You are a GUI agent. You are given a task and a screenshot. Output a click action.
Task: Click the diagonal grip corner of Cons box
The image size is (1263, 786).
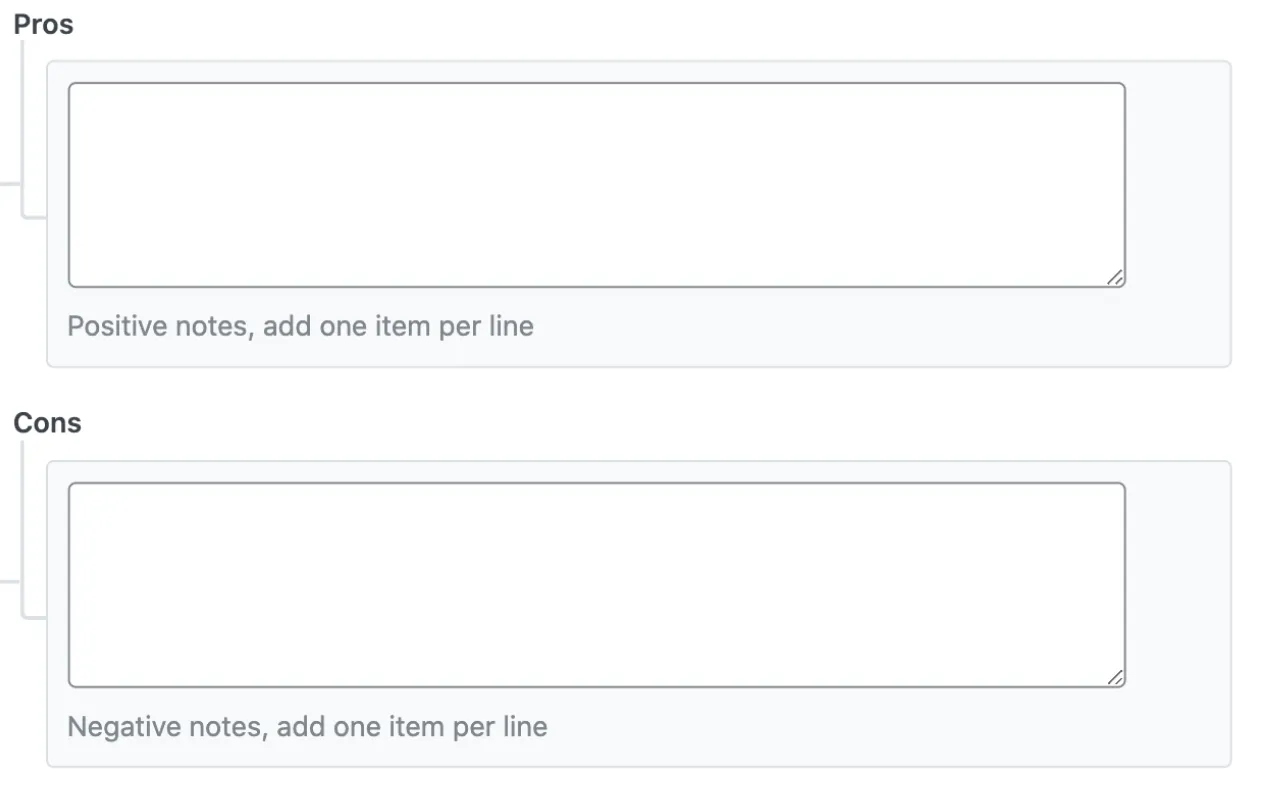(1115, 678)
